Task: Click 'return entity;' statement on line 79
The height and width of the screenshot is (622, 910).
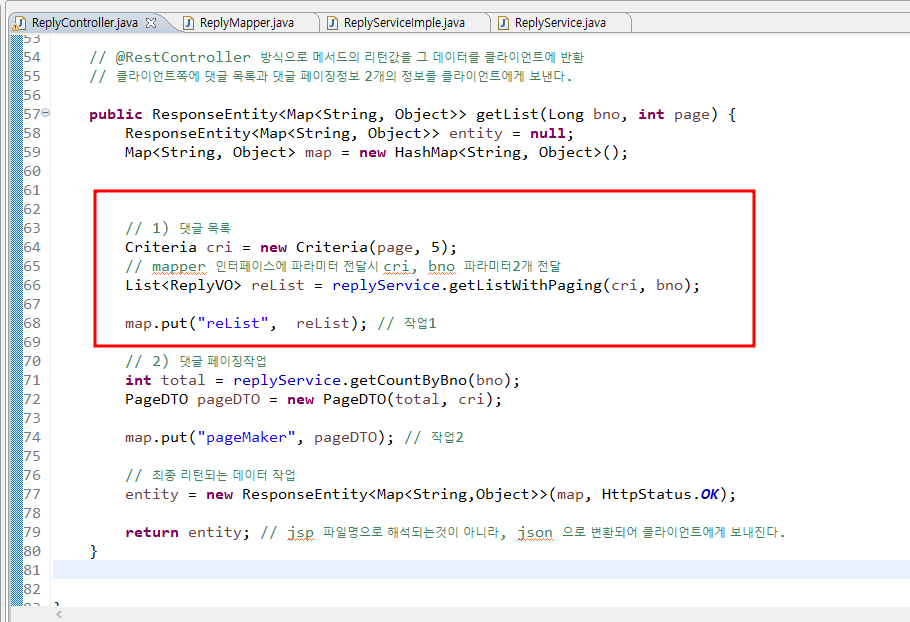Action: 187,532
